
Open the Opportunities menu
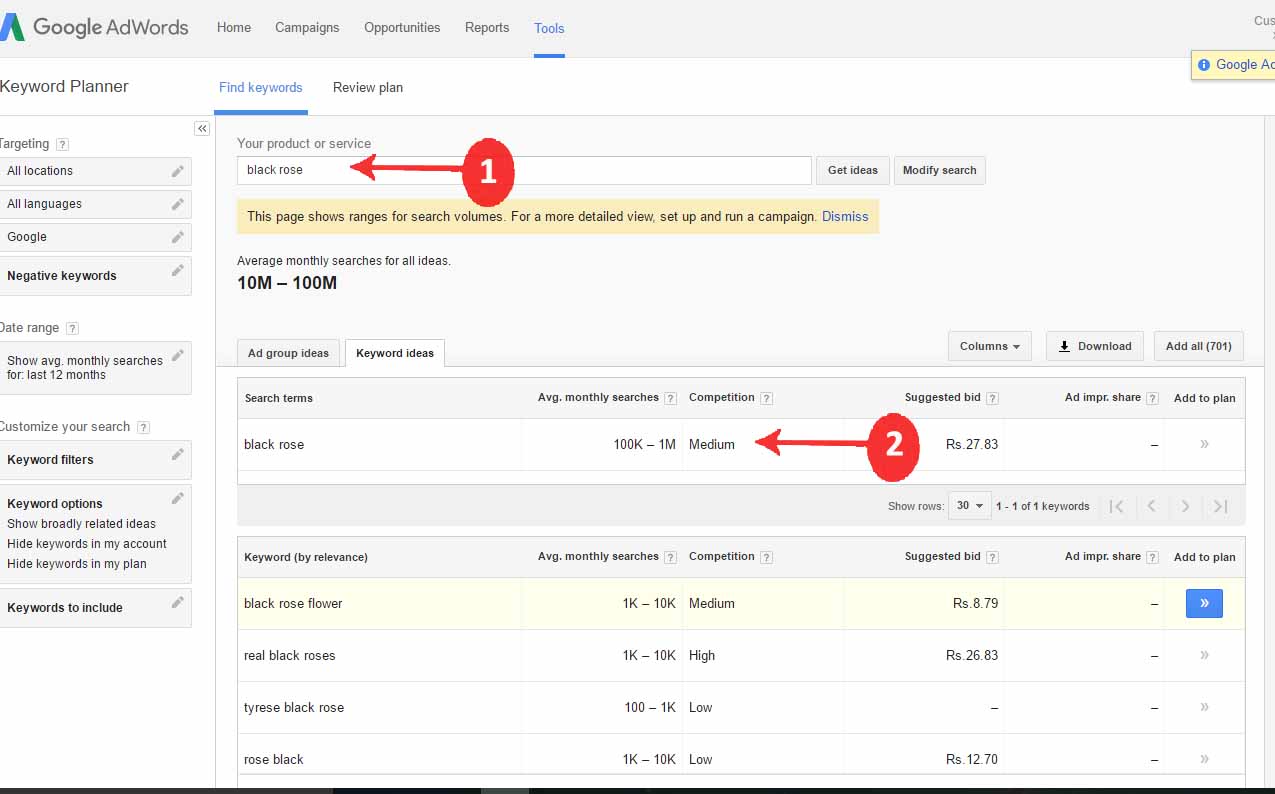click(x=402, y=28)
